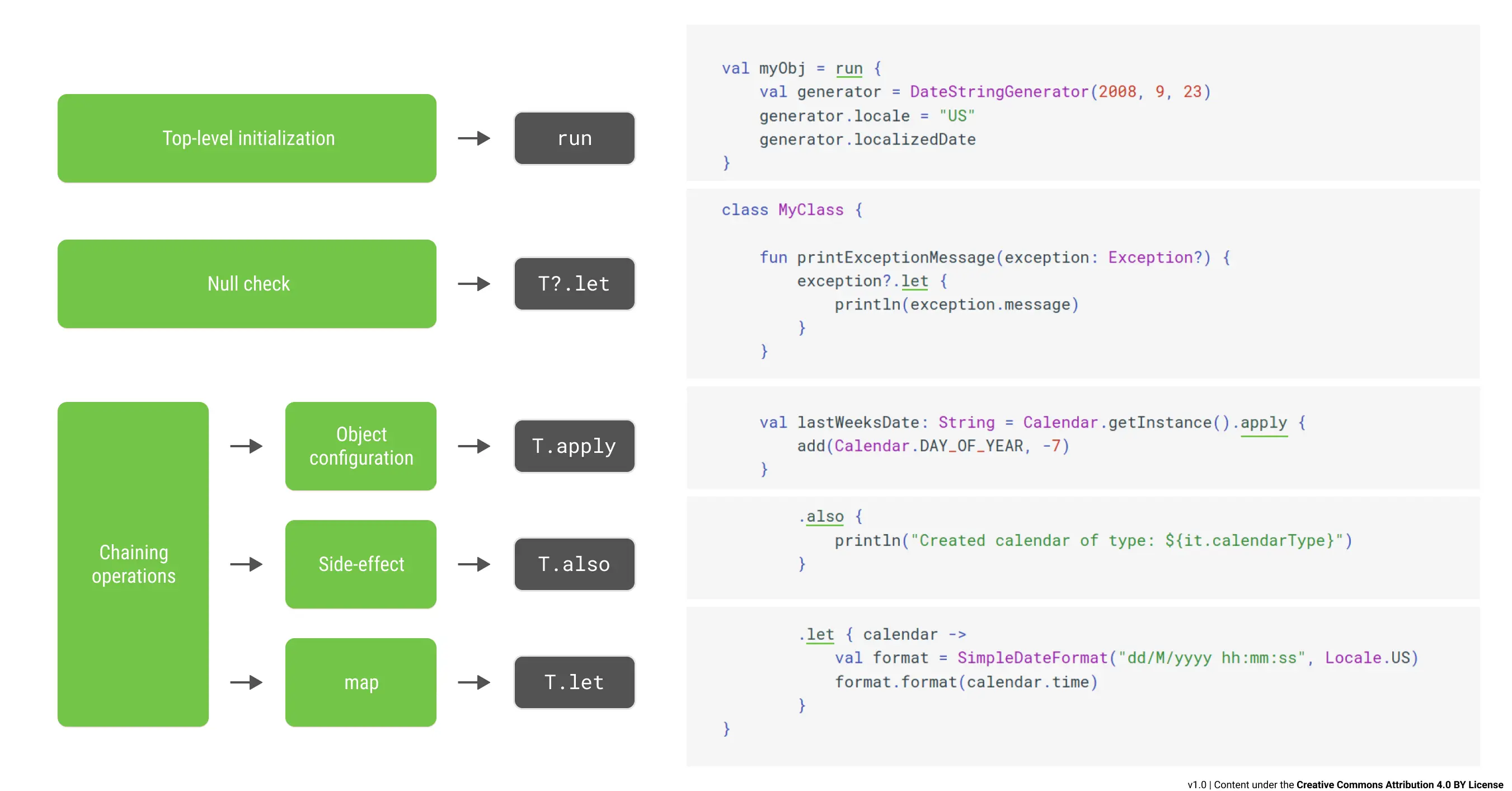The height and width of the screenshot is (791, 1512).
Task: Select the T?.let scope function box
Action: tap(574, 284)
